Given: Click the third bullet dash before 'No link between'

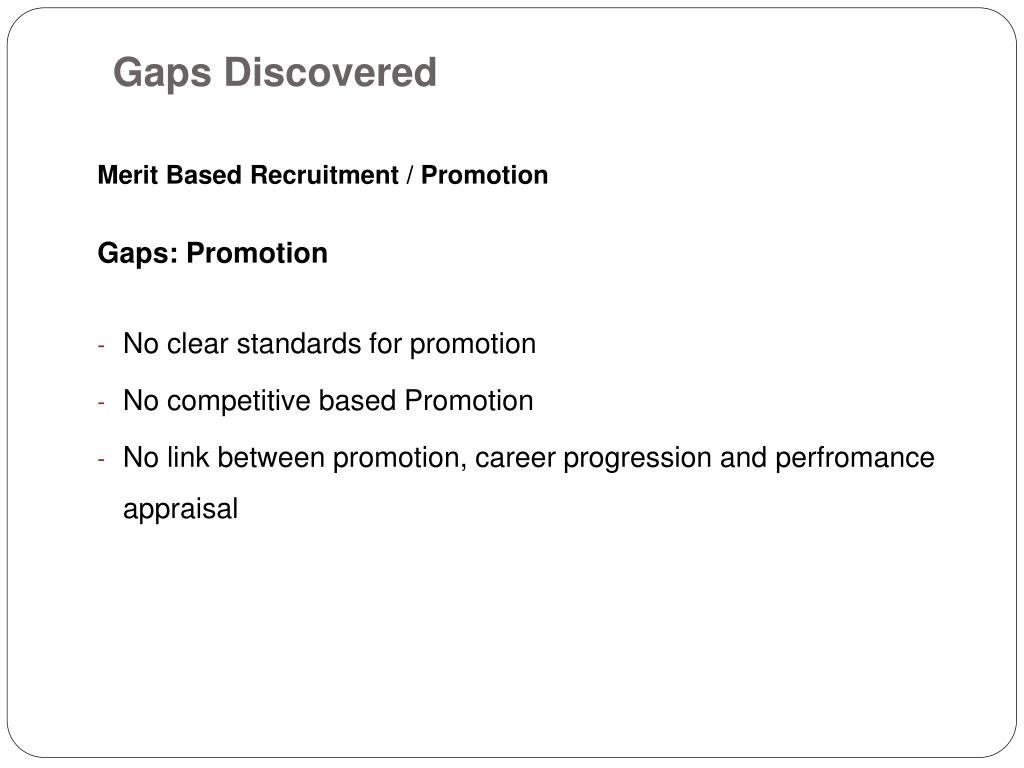Looking at the screenshot, I should click(x=101, y=459).
